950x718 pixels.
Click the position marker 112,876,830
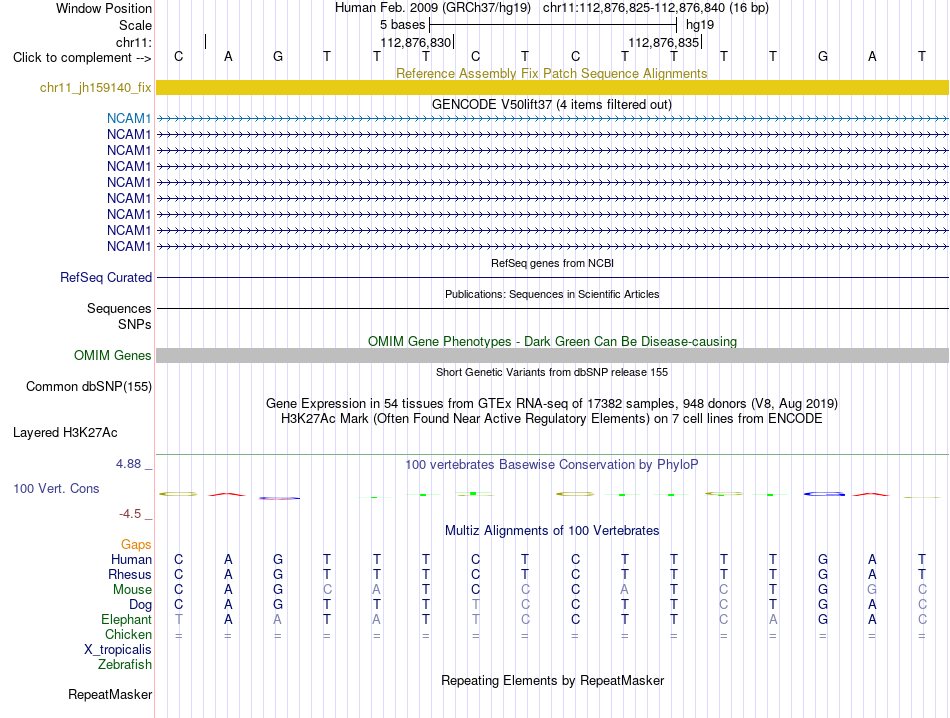coord(416,42)
